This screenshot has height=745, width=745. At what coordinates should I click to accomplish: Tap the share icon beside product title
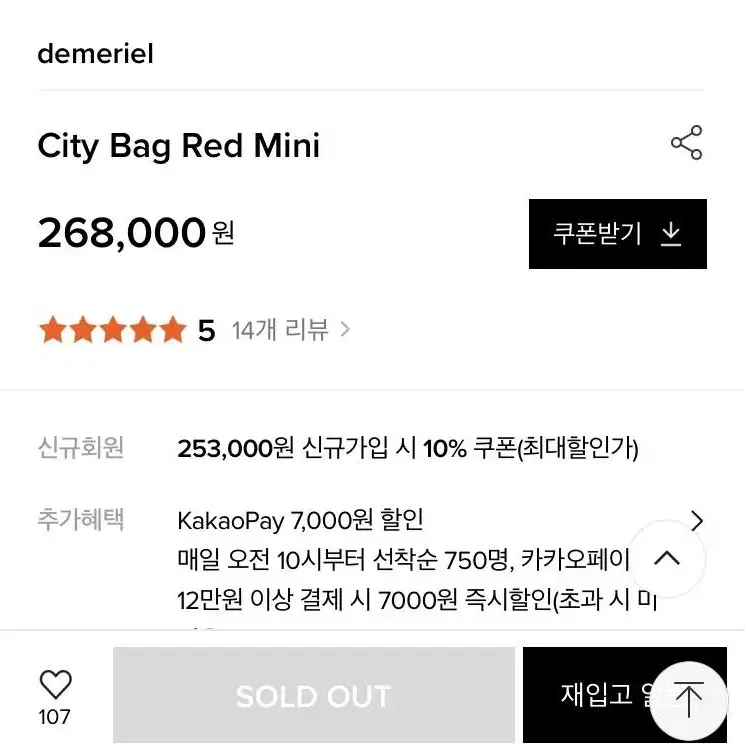coord(686,143)
